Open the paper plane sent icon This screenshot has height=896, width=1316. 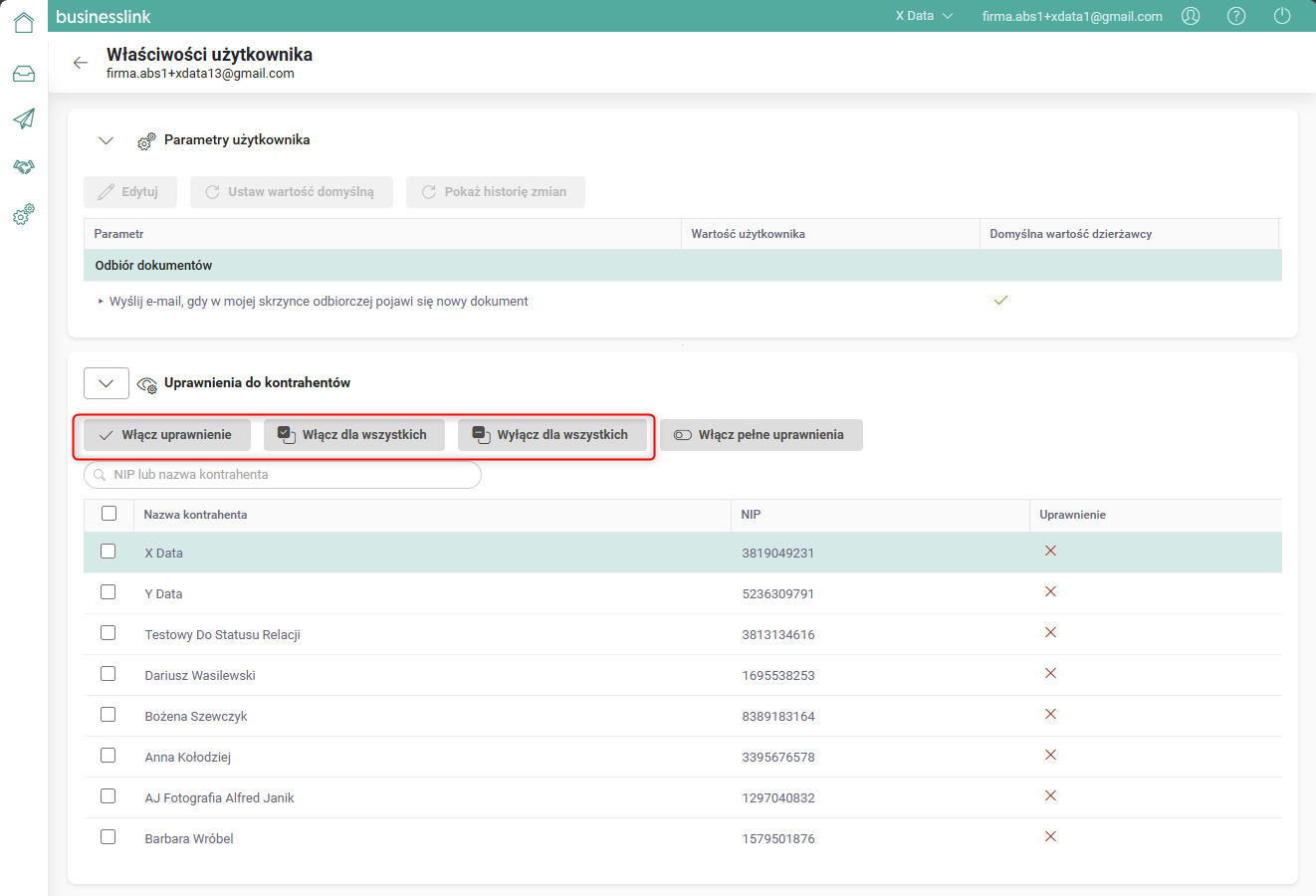point(24,118)
